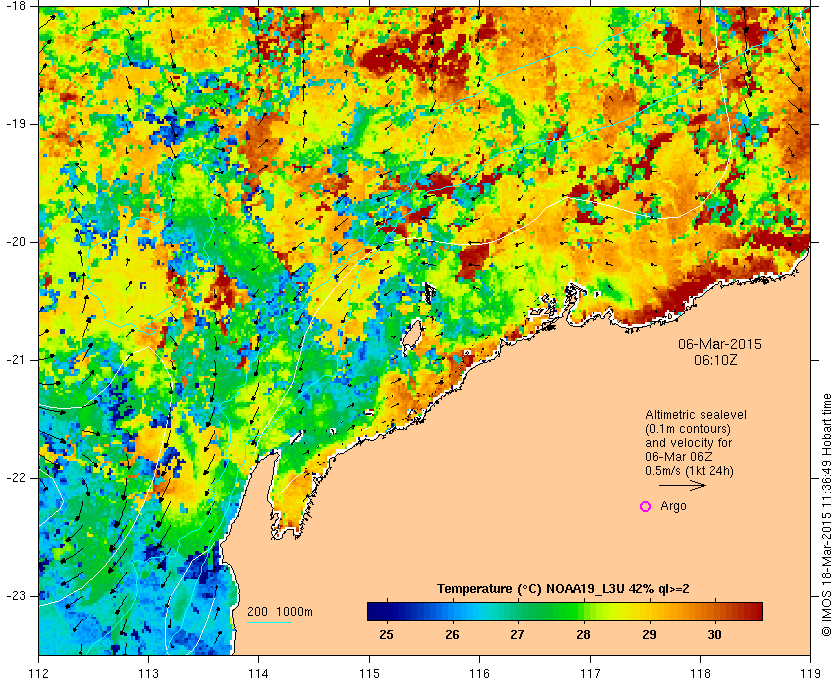
Task: Click the longitude axis label 112
Action: click(39, 672)
